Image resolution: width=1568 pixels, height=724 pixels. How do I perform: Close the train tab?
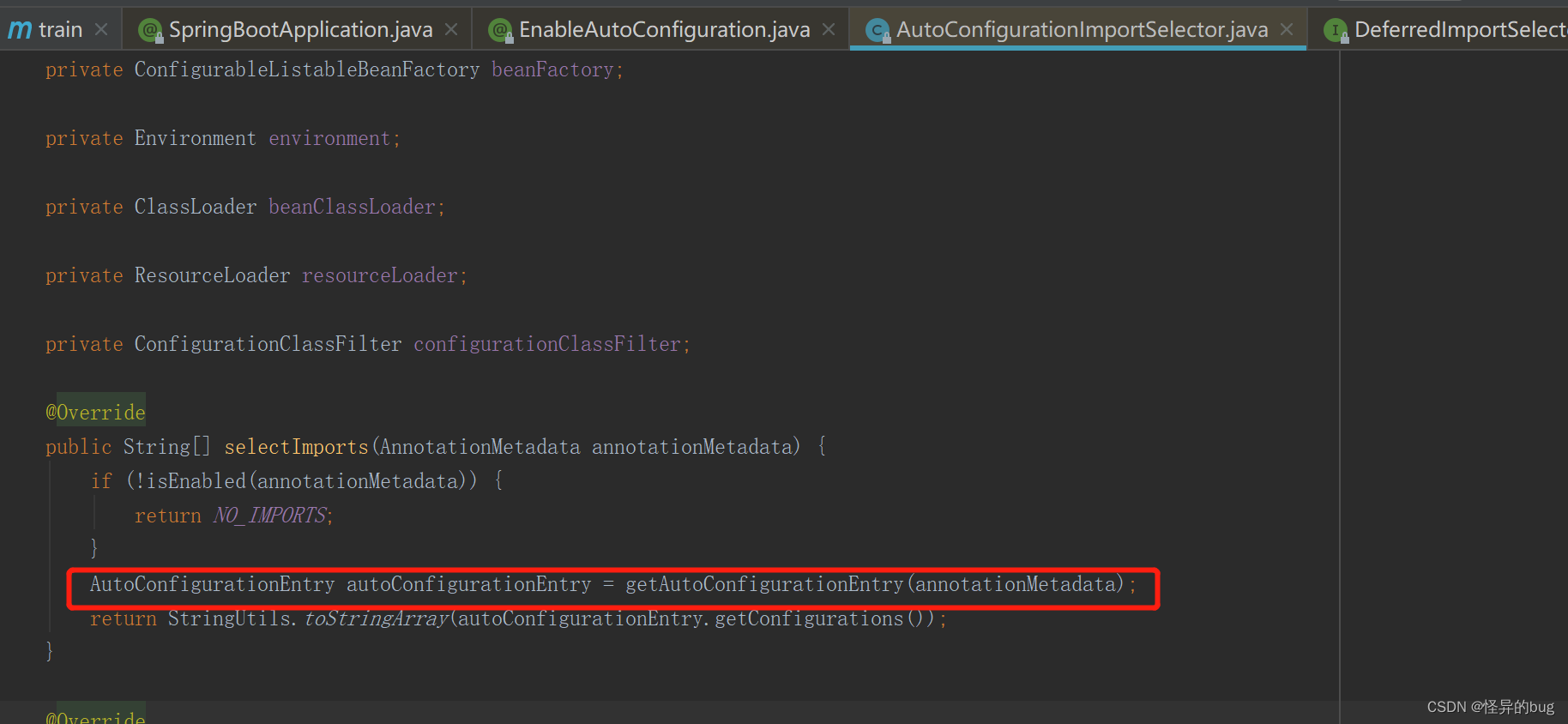[x=101, y=30]
